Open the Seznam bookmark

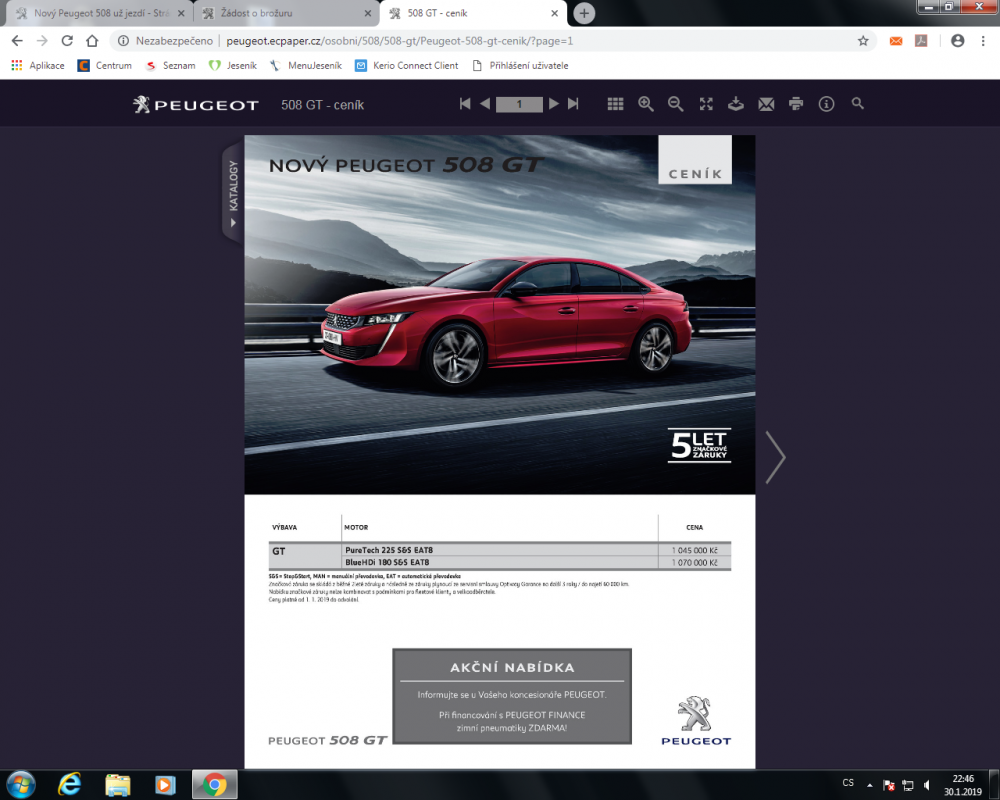tap(170, 66)
